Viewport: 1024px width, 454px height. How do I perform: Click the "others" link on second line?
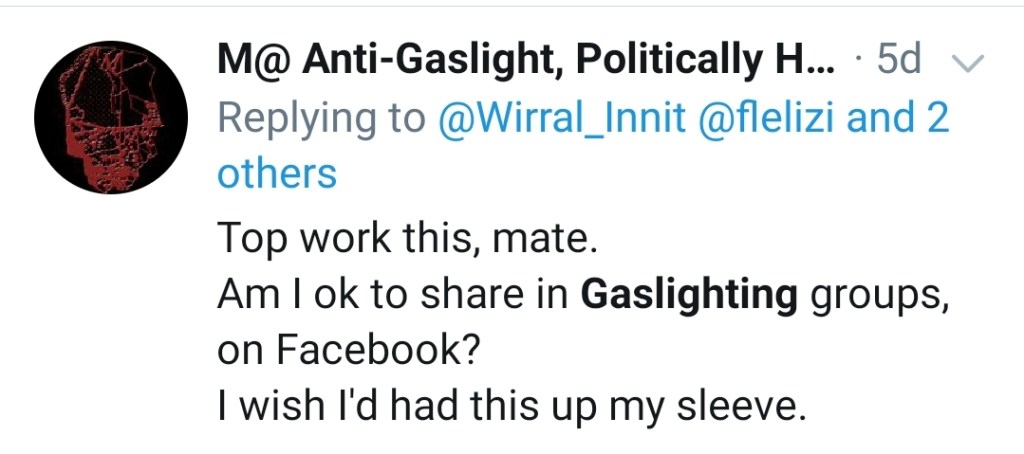277,173
